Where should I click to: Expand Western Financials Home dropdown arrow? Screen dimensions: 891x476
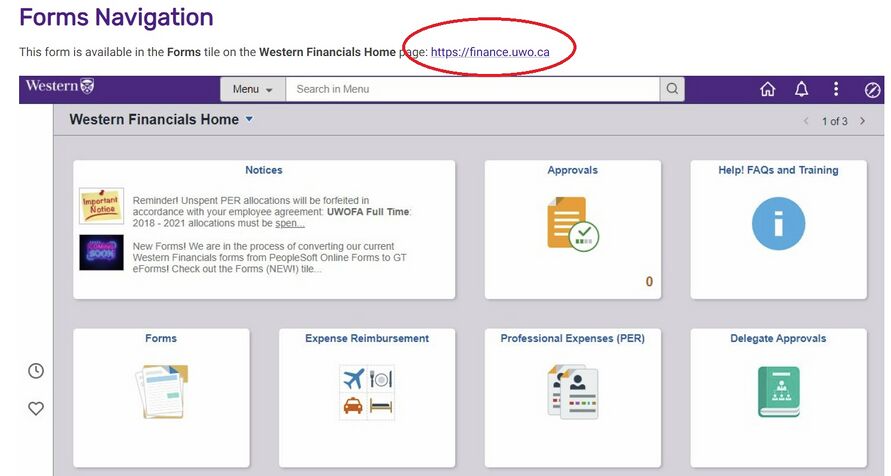[x=249, y=119]
